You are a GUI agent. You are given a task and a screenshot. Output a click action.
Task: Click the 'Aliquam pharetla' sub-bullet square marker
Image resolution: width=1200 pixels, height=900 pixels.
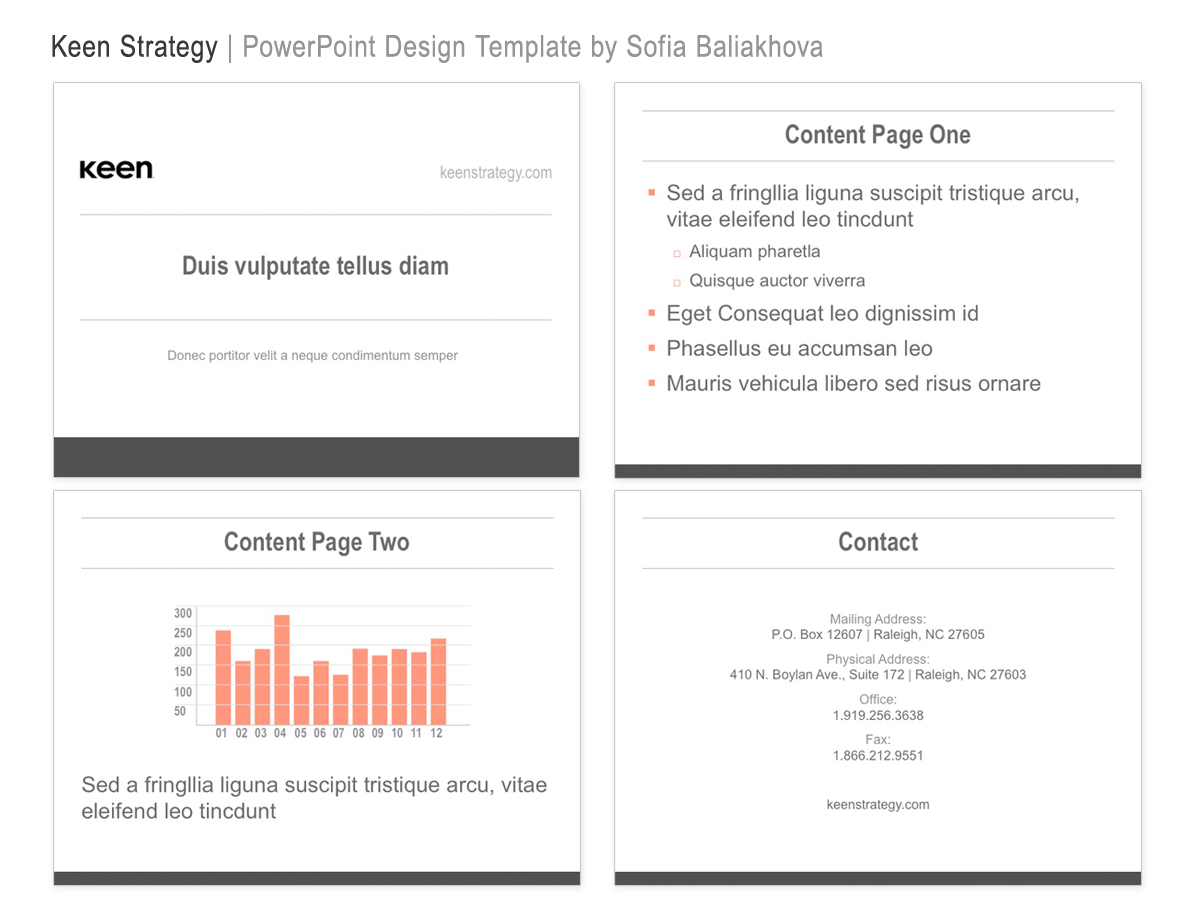tap(677, 254)
